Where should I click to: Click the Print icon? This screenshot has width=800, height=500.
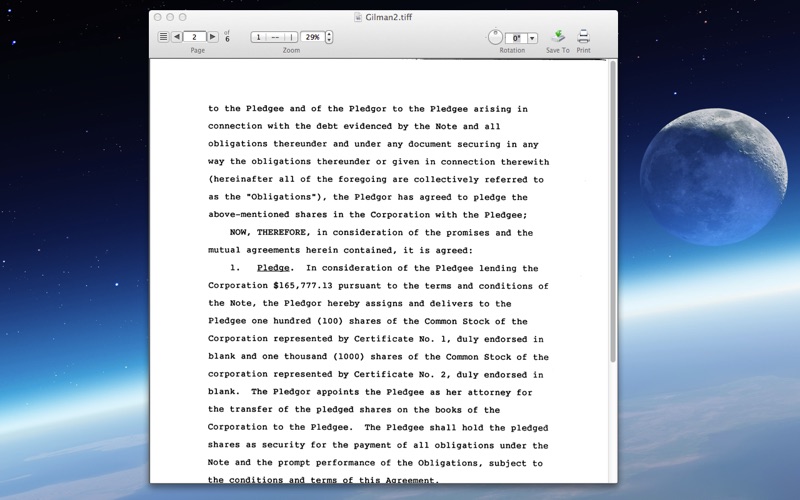coord(583,37)
